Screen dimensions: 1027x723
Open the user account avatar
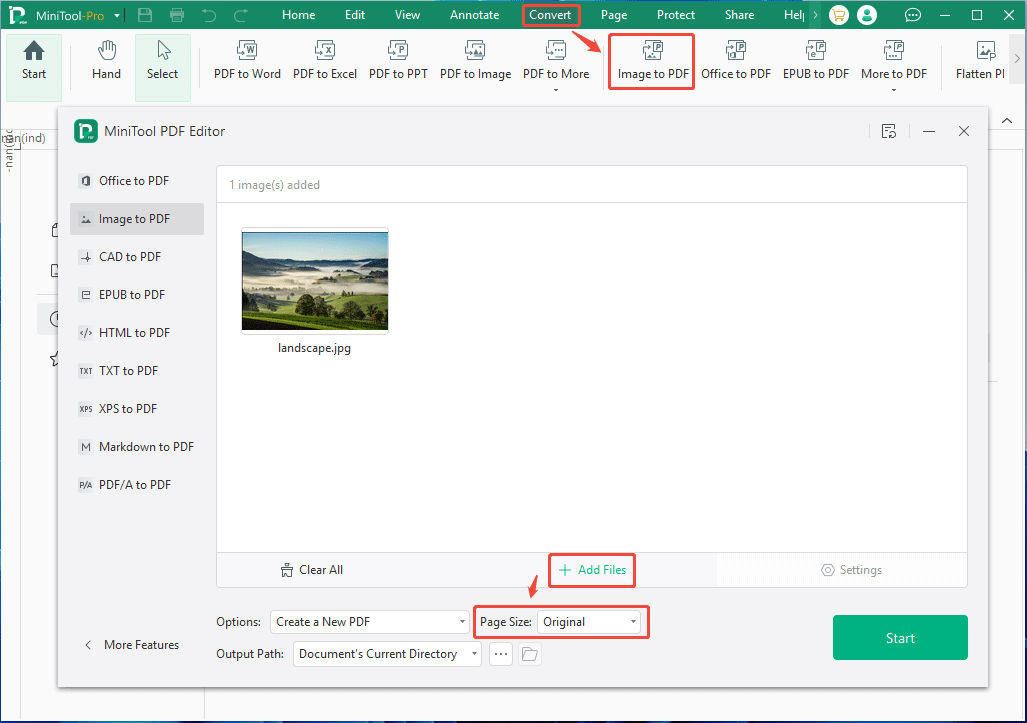point(867,15)
